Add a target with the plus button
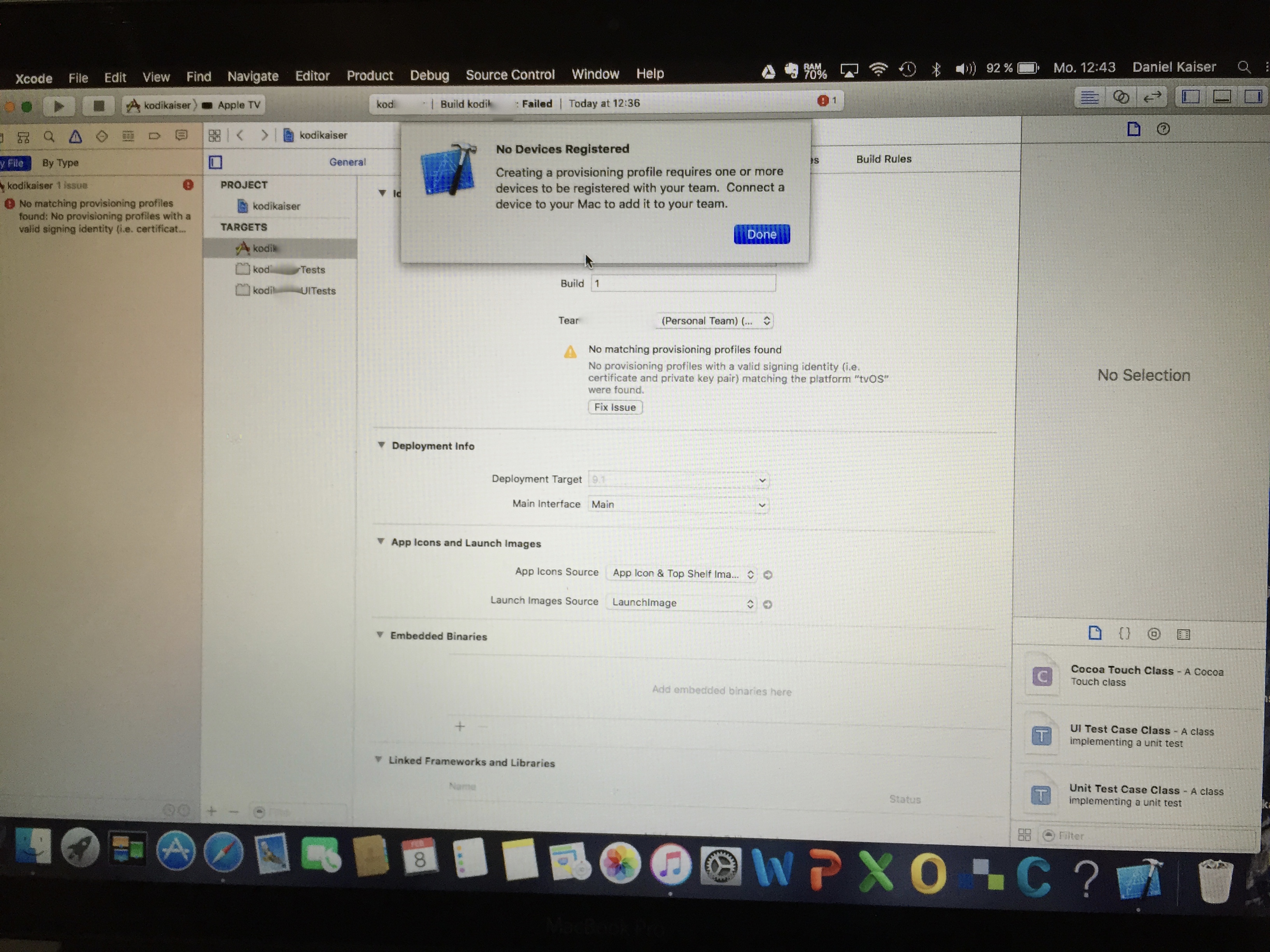Screen dimensions: 1270x952 212,811
